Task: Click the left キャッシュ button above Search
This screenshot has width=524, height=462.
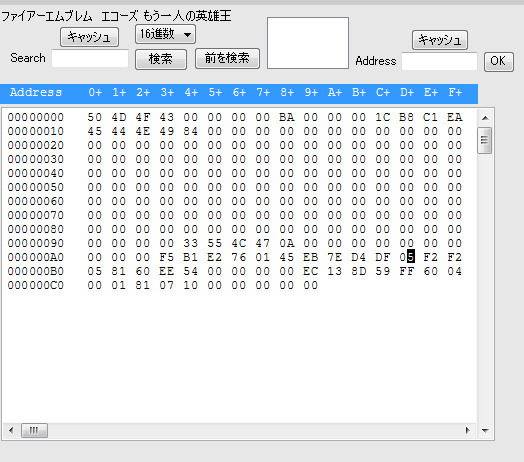Action: coord(89,37)
